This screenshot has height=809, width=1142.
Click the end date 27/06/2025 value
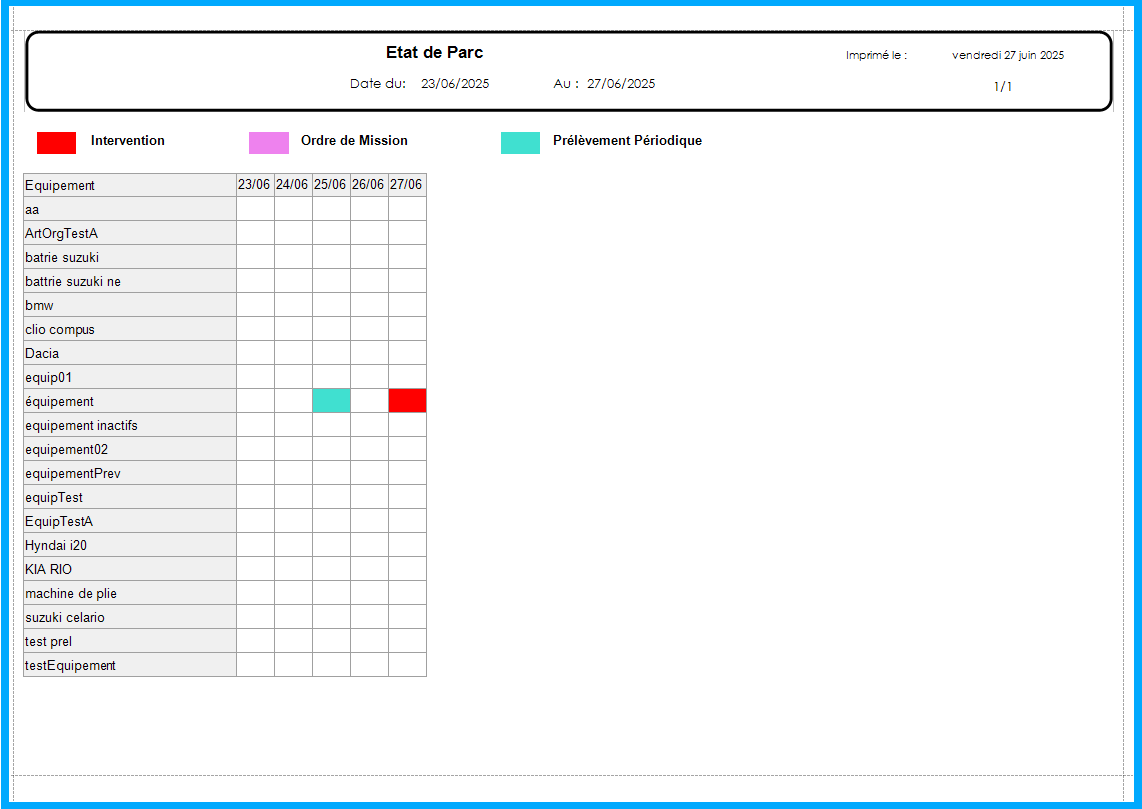621,84
